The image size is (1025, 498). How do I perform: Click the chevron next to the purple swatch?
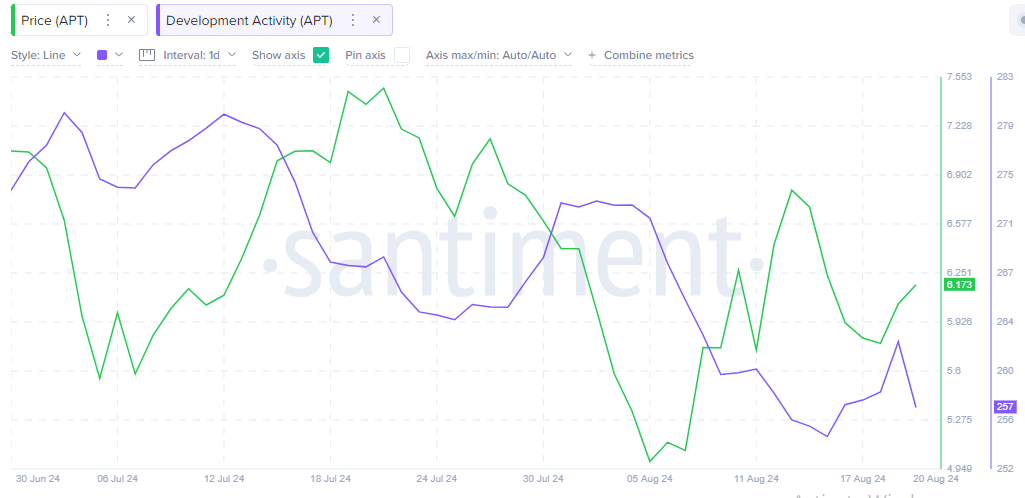pyautogui.click(x=118, y=55)
